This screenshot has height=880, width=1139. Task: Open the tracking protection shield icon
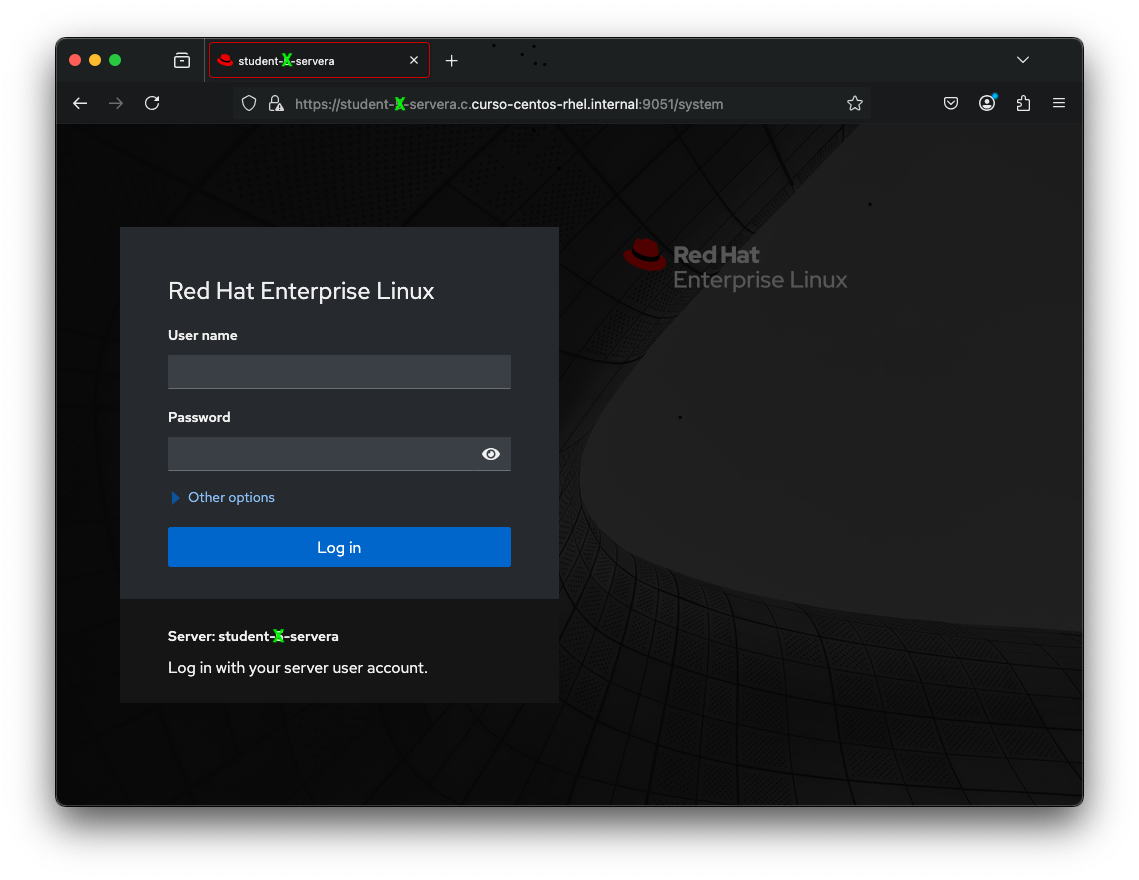[x=248, y=103]
